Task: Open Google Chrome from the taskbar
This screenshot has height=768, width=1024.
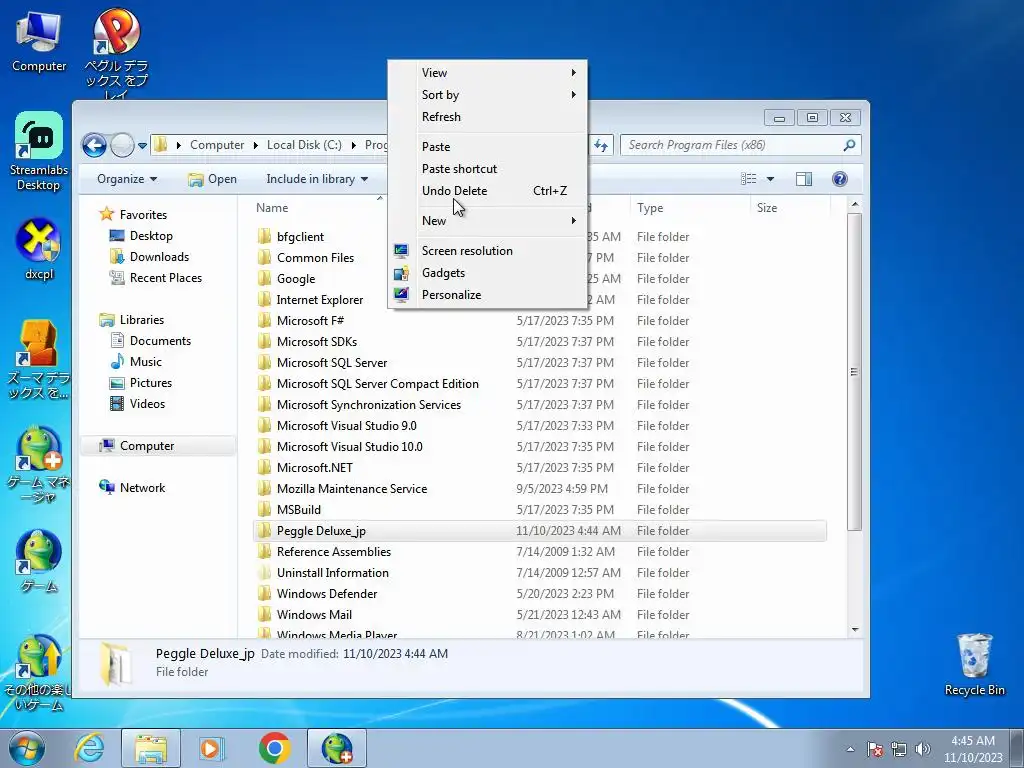Action: point(274,748)
